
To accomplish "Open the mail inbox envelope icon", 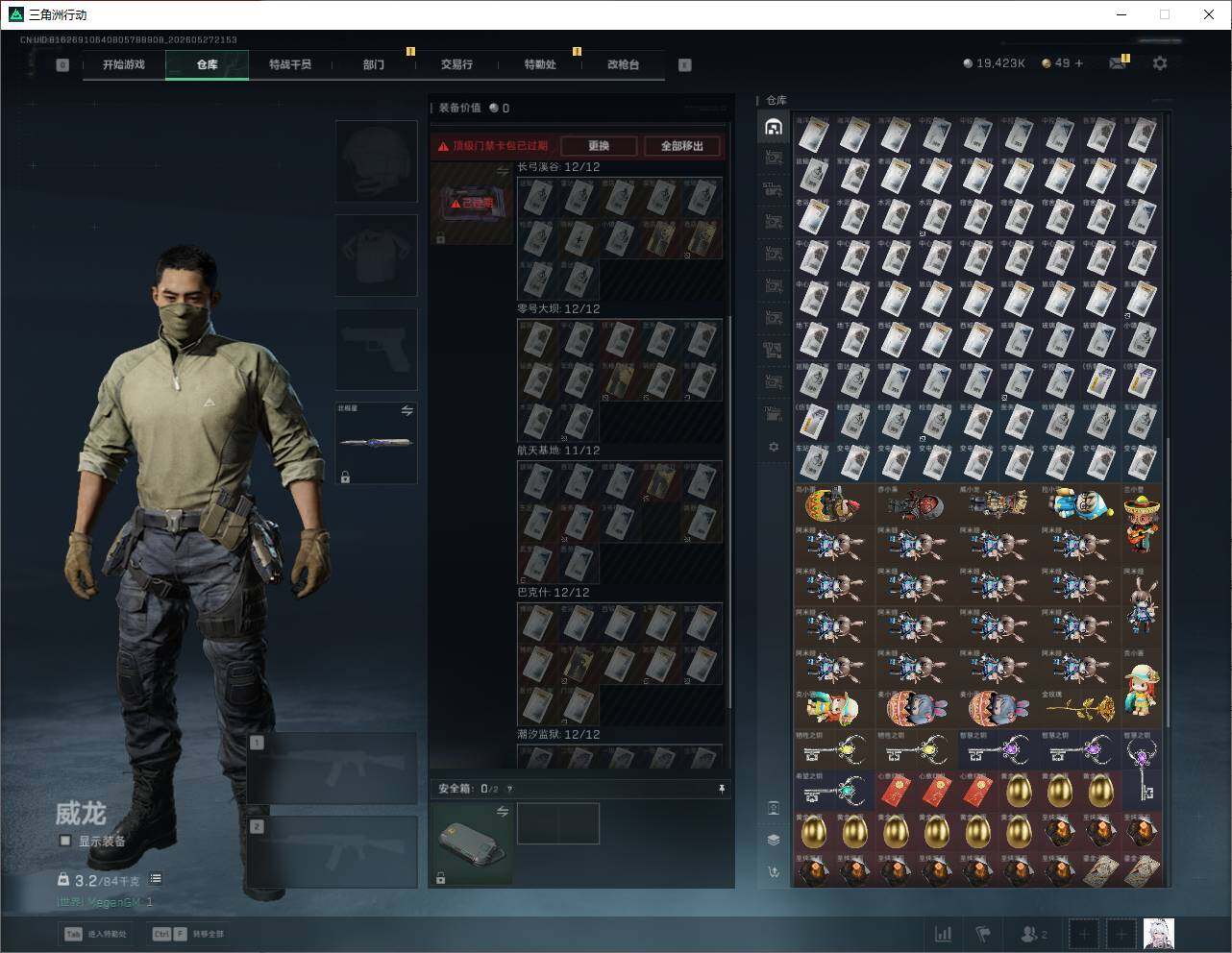I will (x=1118, y=63).
